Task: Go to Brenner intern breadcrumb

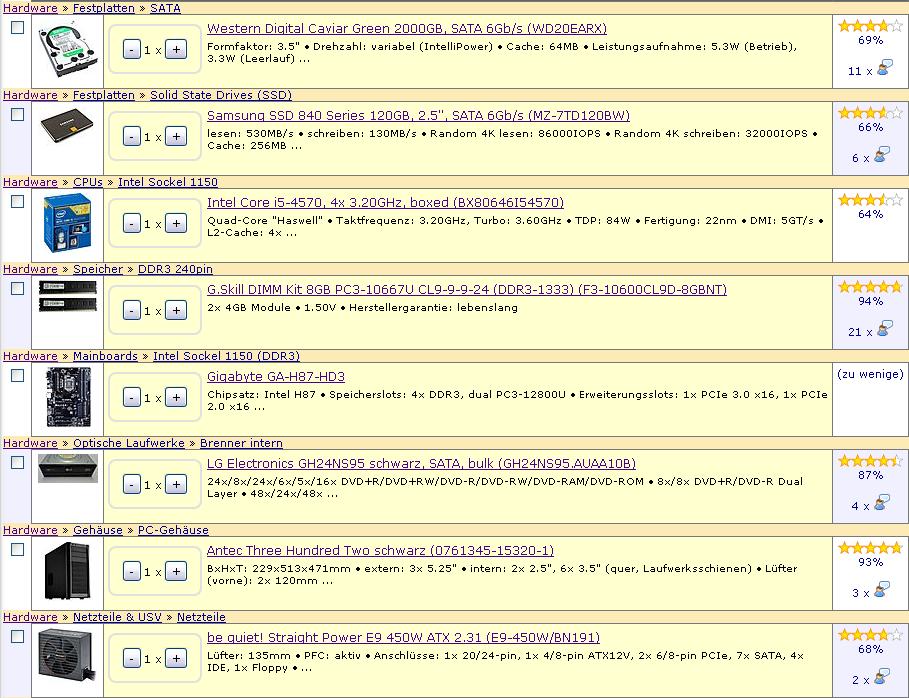Action: (x=241, y=443)
